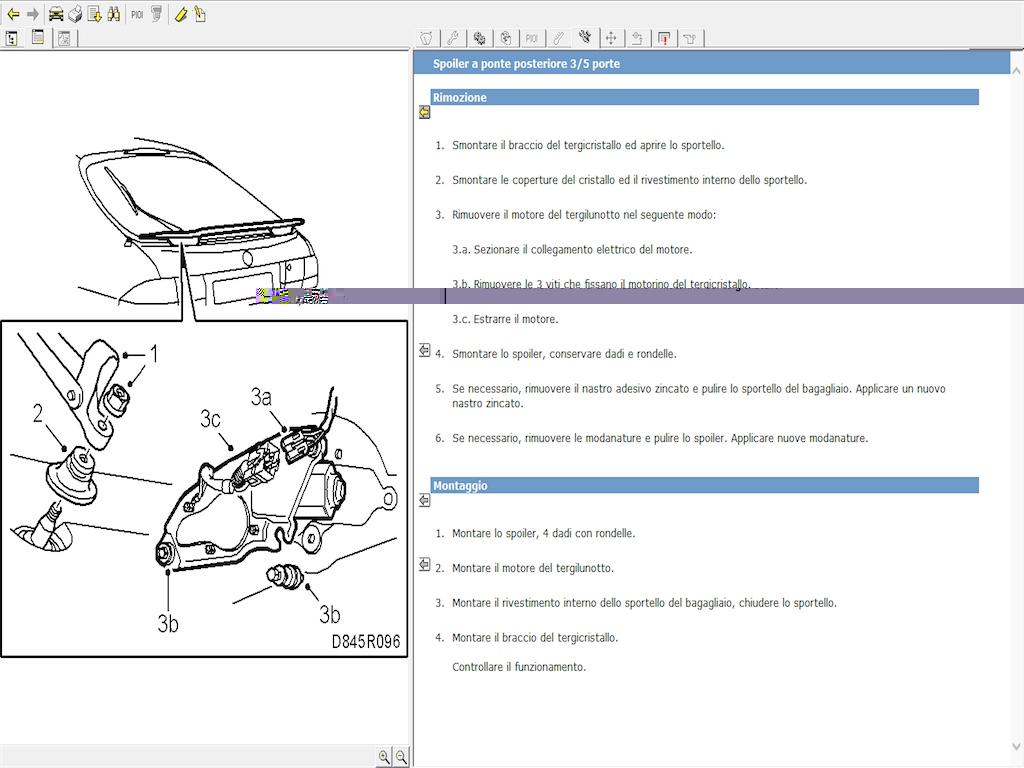Print the current document
The width and height of the screenshot is (1024, 768).
(75, 14)
